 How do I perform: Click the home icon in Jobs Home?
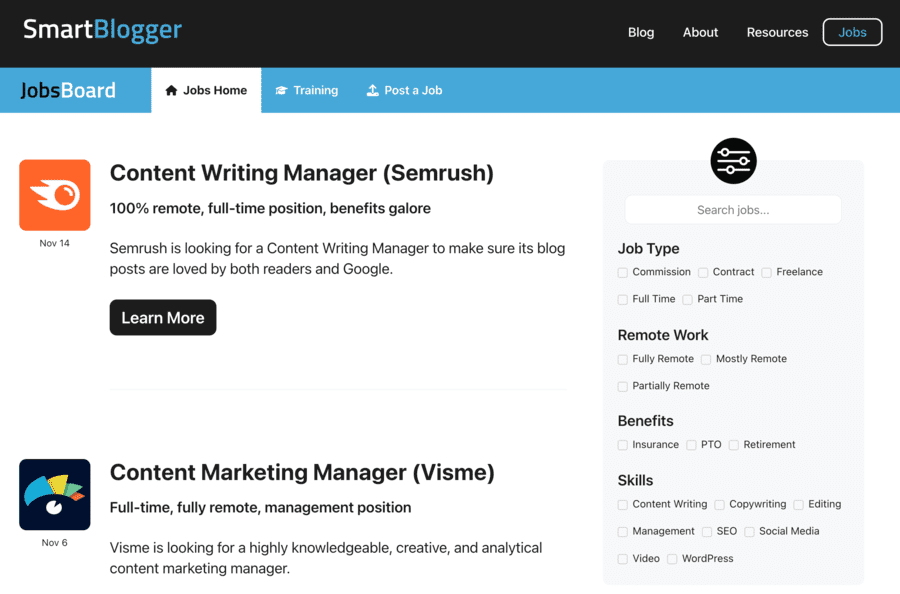[x=171, y=91]
